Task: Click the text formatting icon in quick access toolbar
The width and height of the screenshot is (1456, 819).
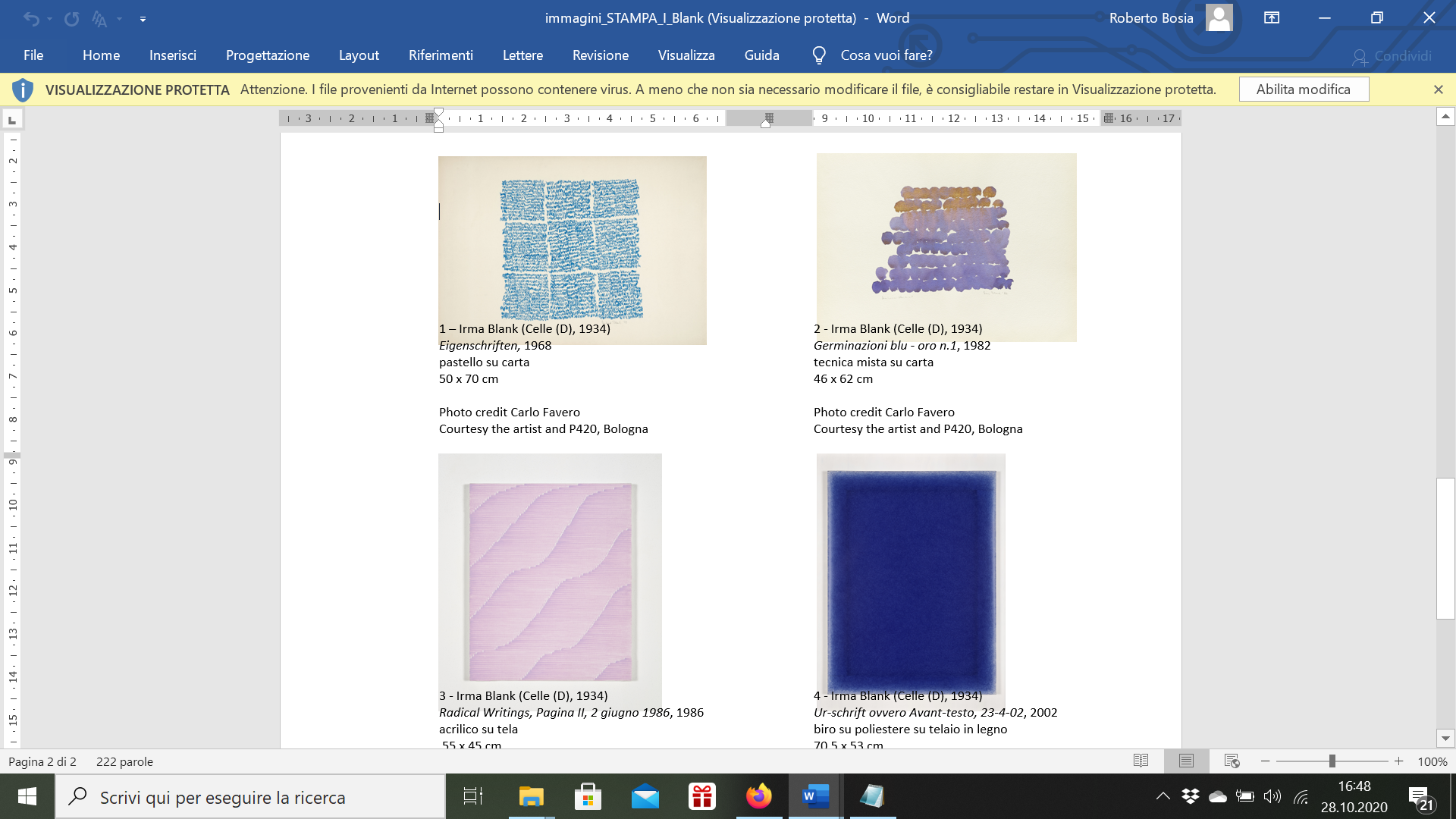Action: click(x=99, y=18)
